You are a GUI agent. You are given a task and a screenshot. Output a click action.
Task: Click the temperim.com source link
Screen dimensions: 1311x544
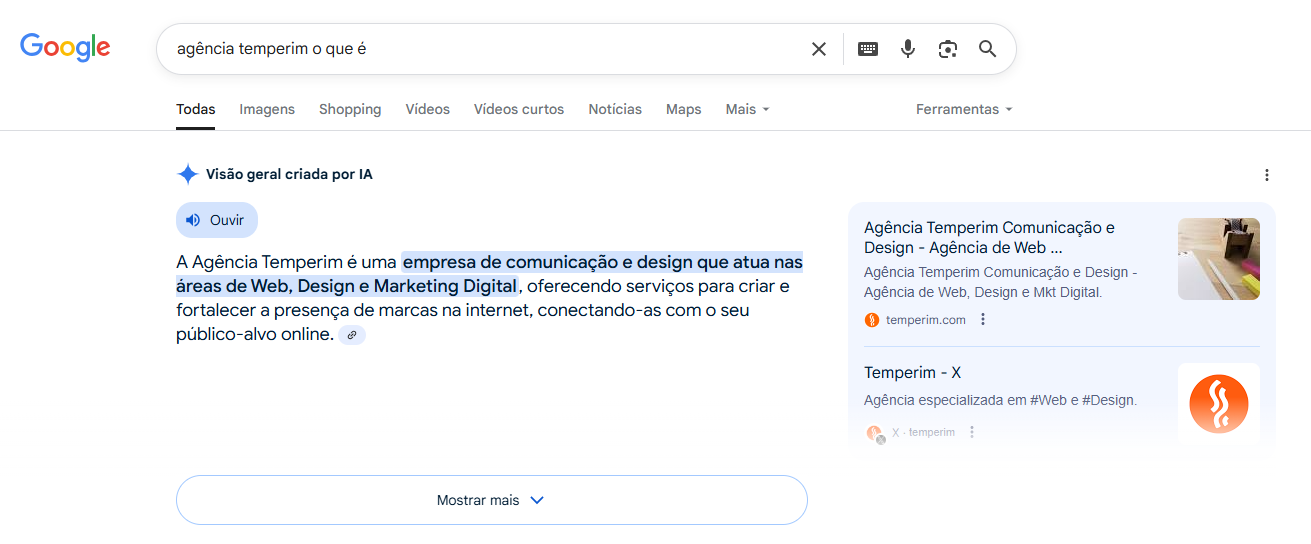pos(926,320)
